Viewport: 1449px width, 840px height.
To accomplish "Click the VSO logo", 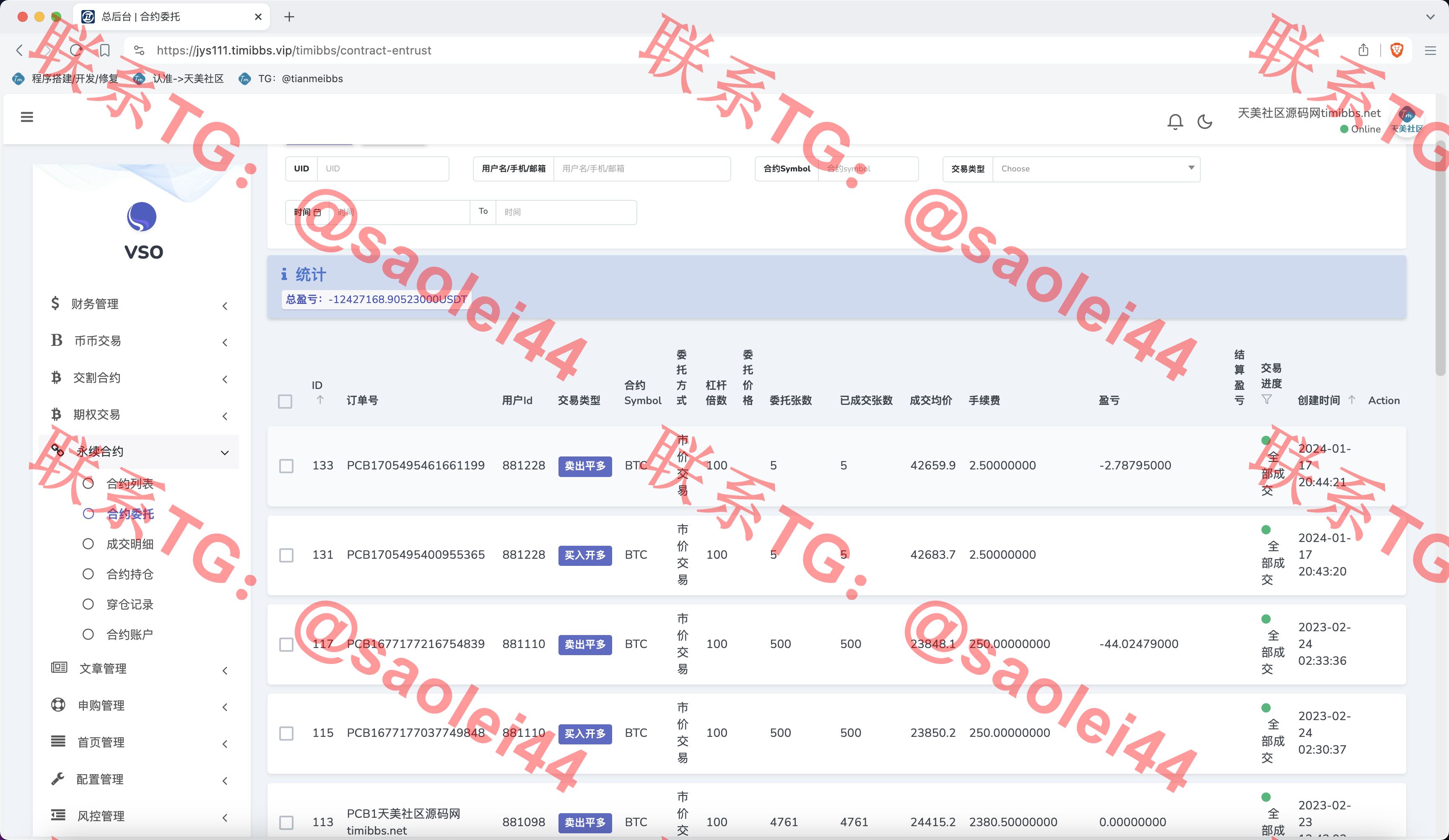I will 141,217.
